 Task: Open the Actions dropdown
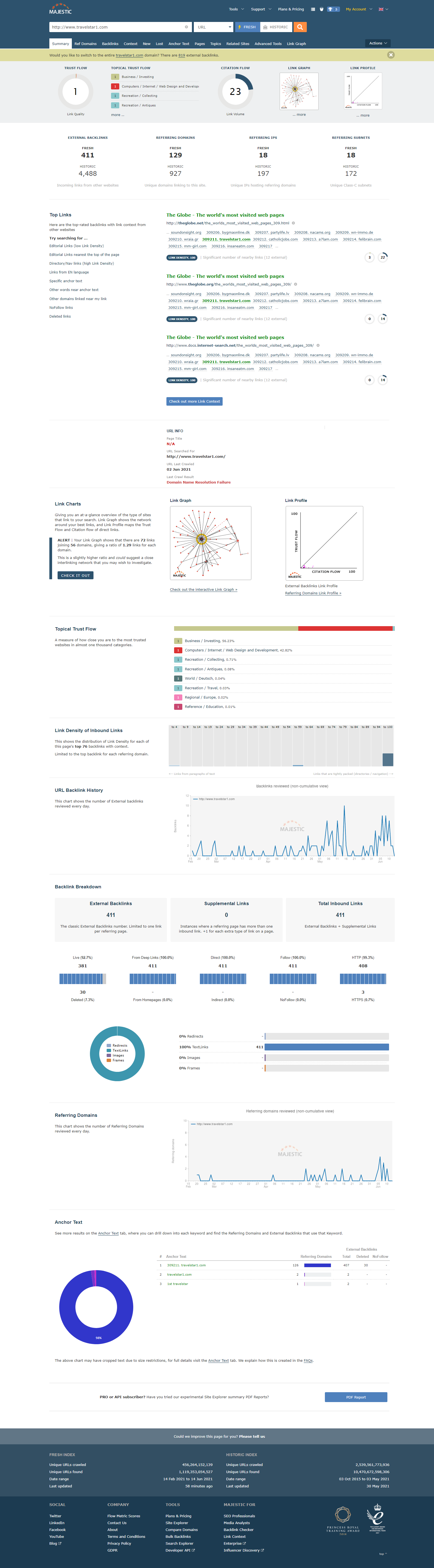click(378, 43)
